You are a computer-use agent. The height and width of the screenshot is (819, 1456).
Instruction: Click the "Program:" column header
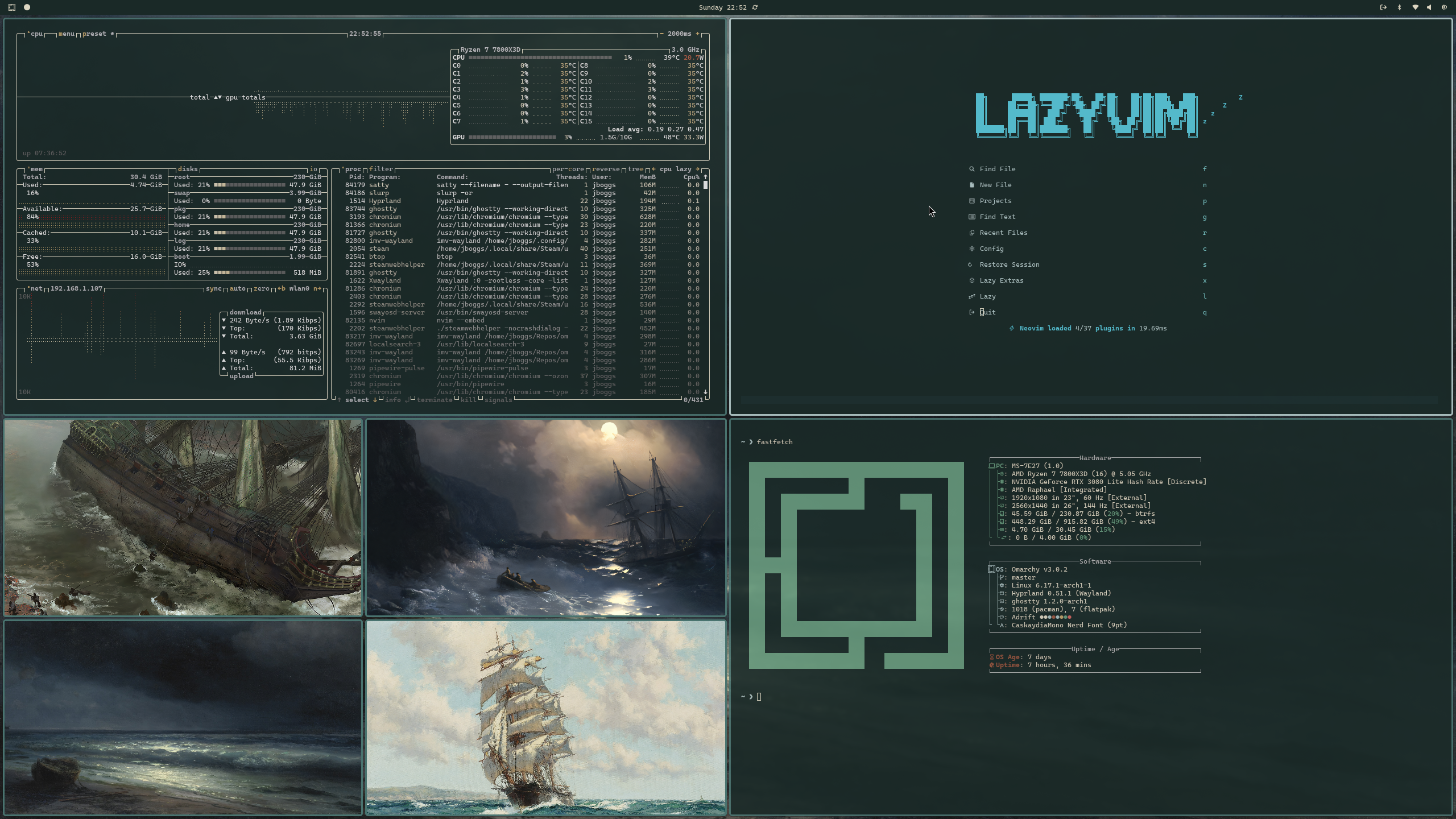(385, 177)
